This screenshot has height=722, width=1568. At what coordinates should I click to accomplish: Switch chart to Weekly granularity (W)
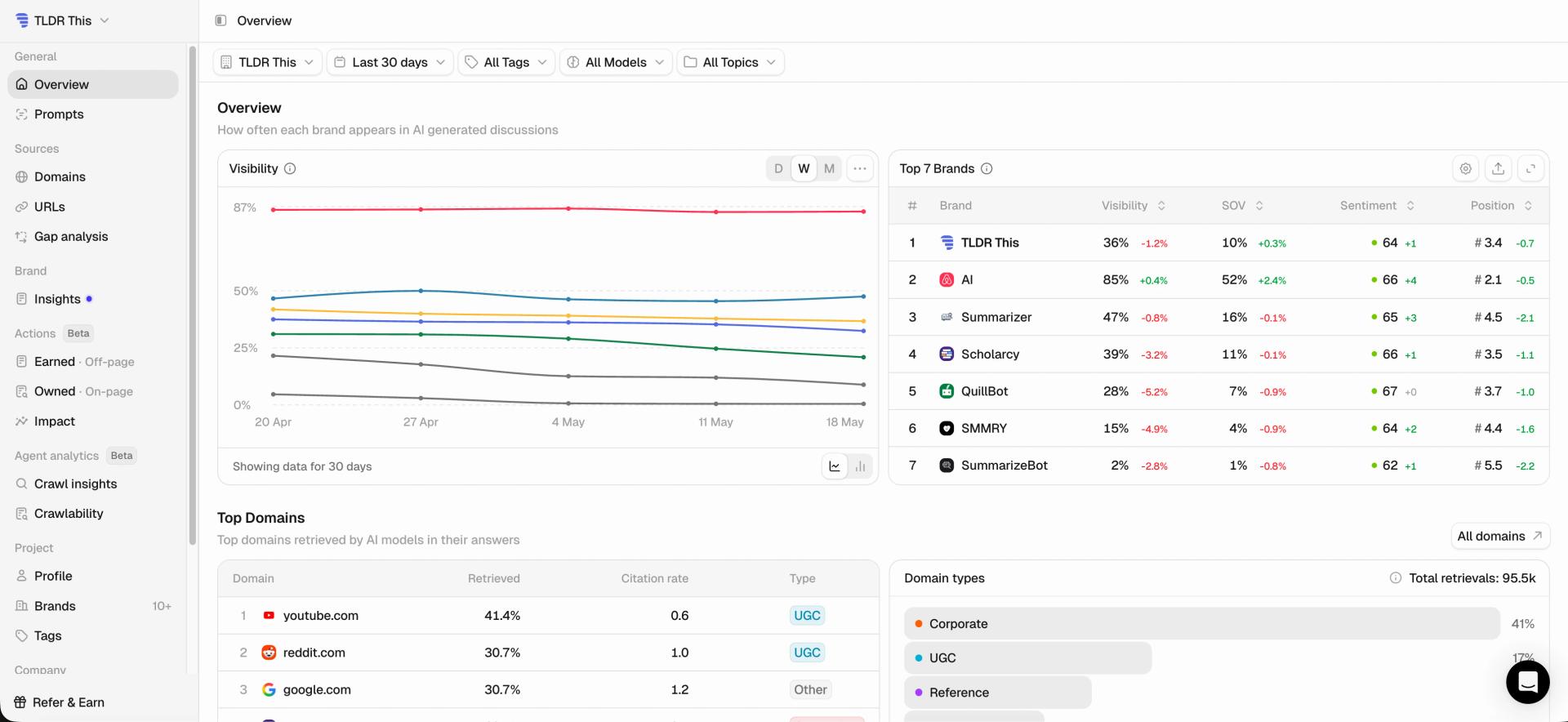coord(804,168)
